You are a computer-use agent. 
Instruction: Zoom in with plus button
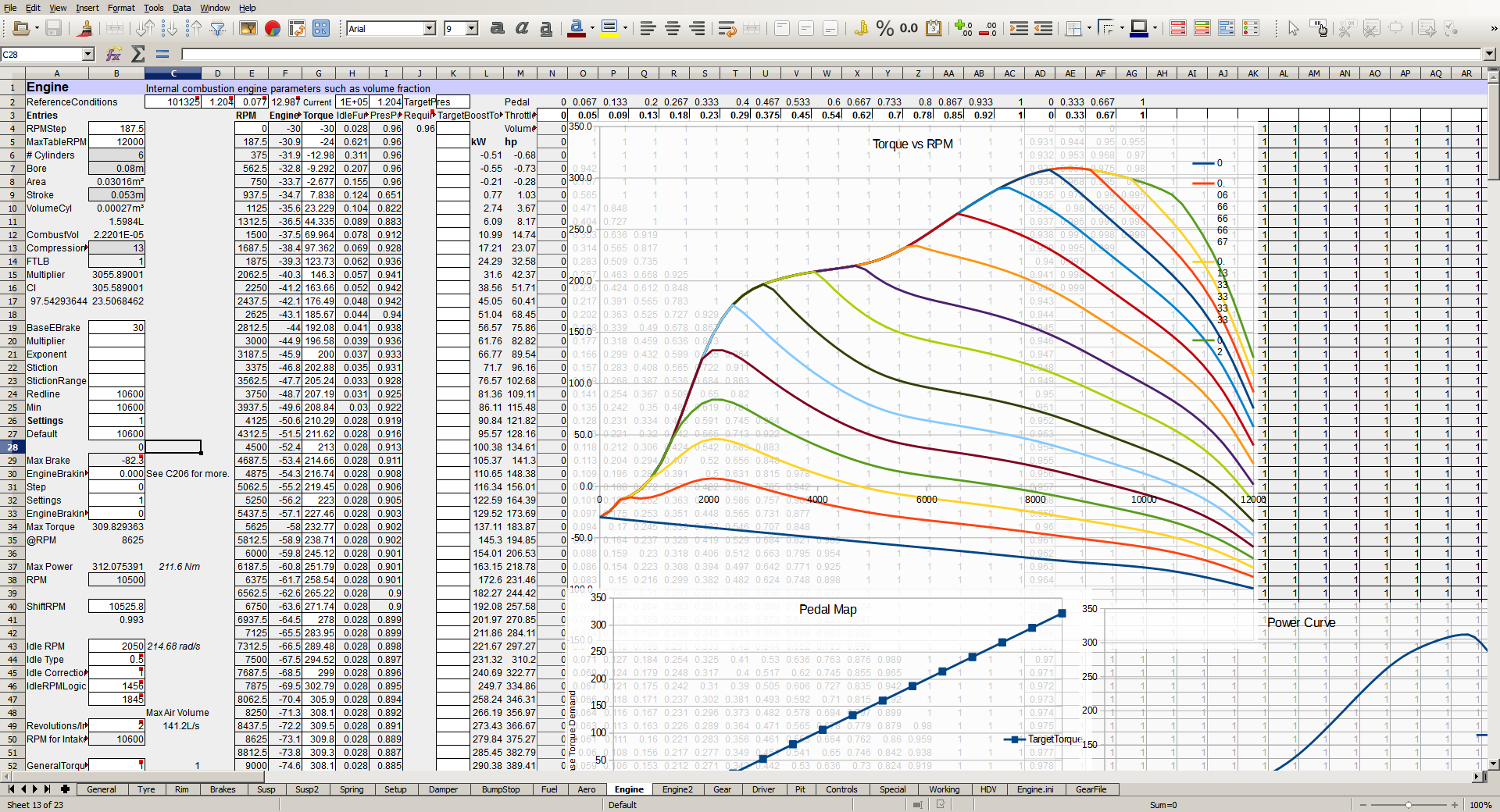[1455, 805]
